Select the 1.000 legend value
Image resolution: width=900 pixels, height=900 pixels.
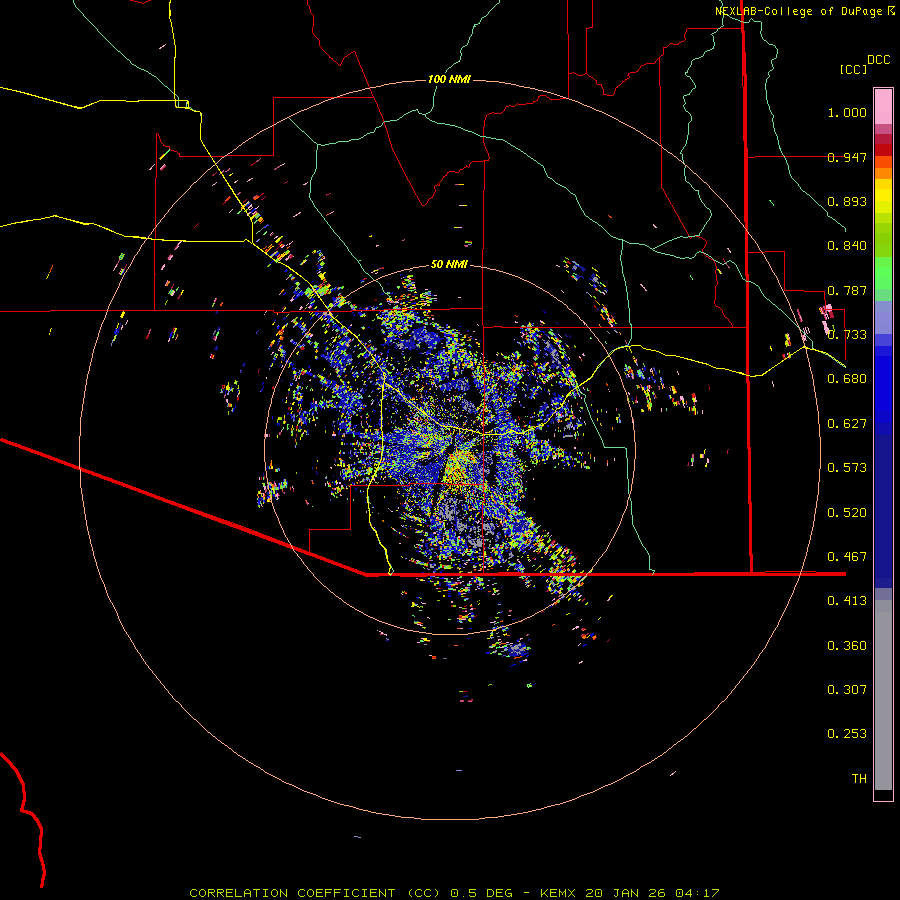847,112
